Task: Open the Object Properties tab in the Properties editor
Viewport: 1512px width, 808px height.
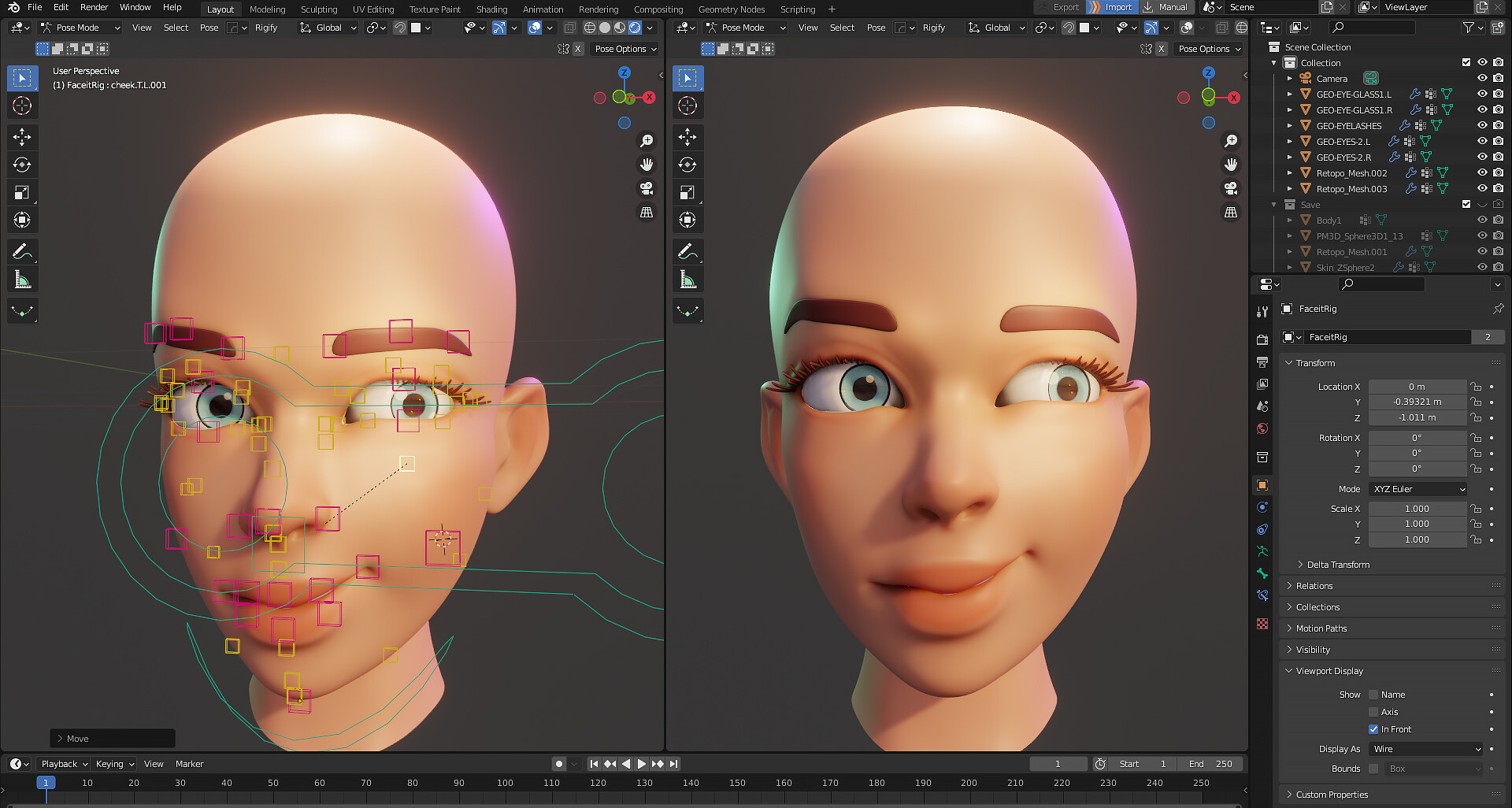Action: tap(1262, 484)
